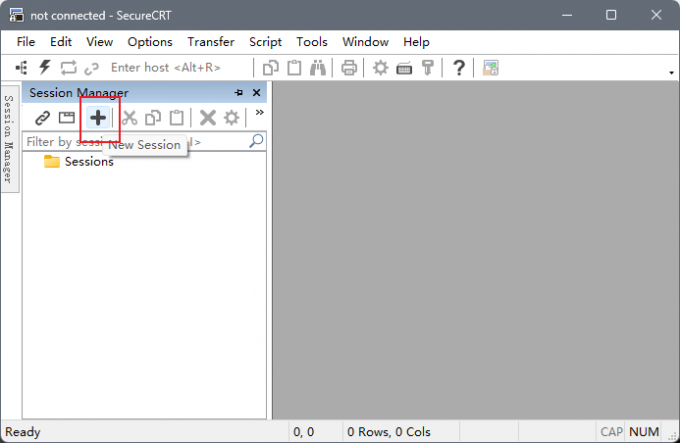The width and height of the screenshot is (680, 443).
Task: Click the Help question mark icon
Action: point(459,68)
